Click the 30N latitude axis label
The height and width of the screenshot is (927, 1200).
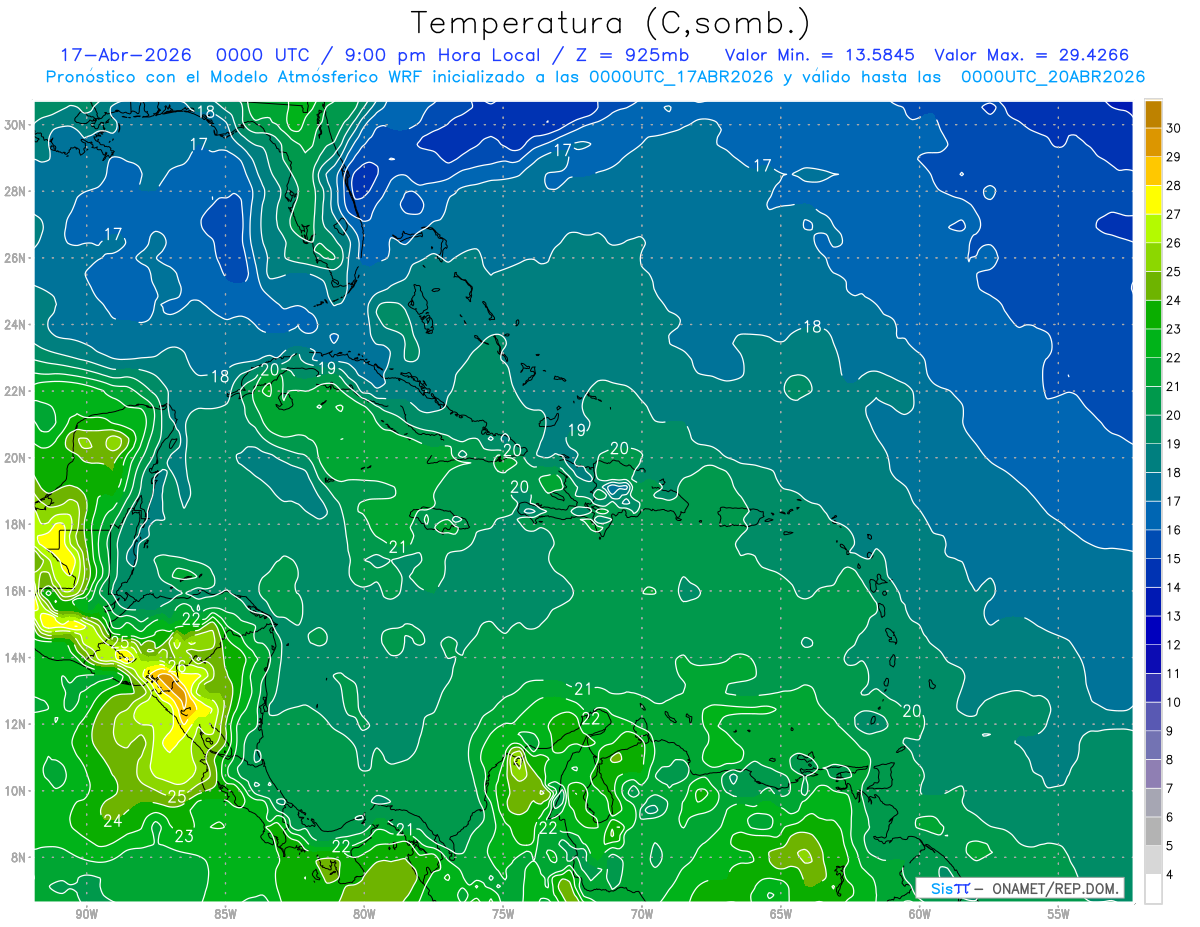click(x=16, y=124)
